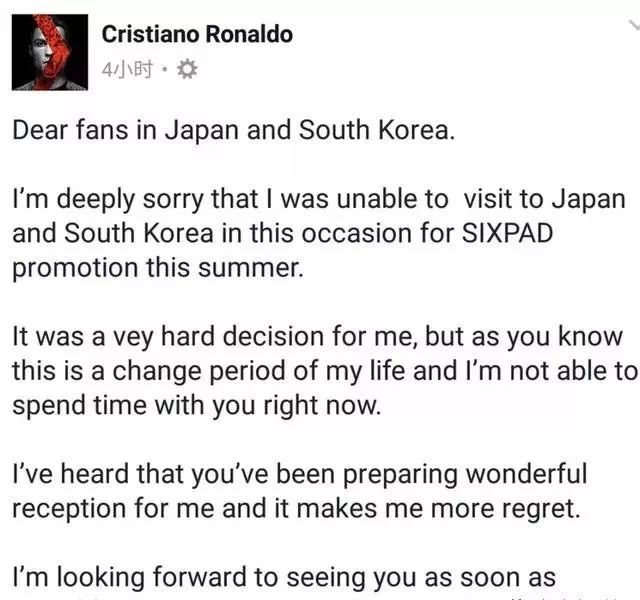Open the Cristiano Ronaldo name link
The height and width of the screenshot is (600, 640).
(x=198, y=34)
